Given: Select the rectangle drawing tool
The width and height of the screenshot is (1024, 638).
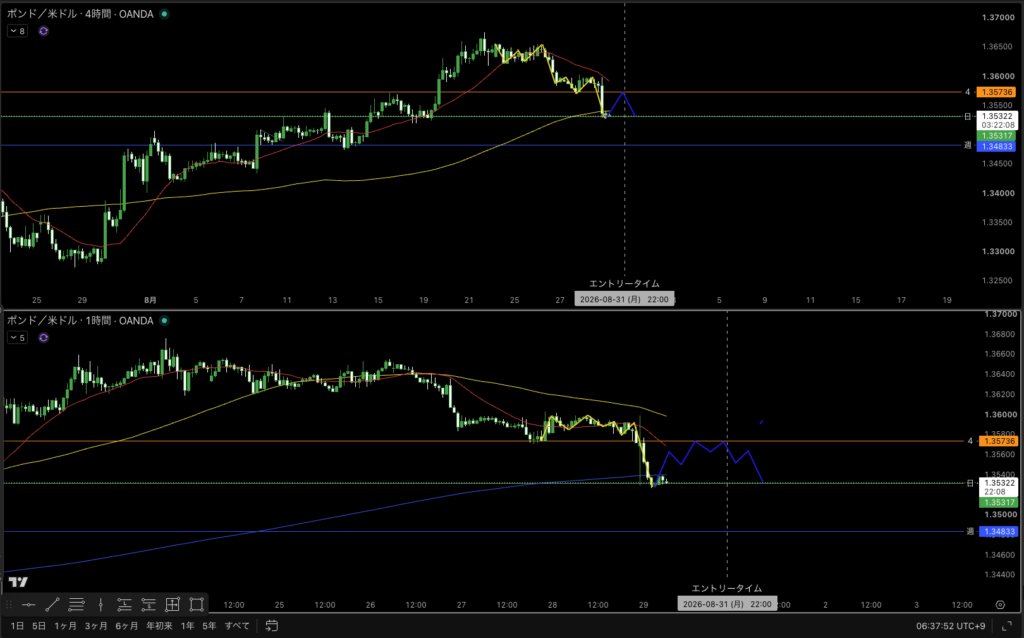Looking at the screenshot, I should tap(197, 605).
